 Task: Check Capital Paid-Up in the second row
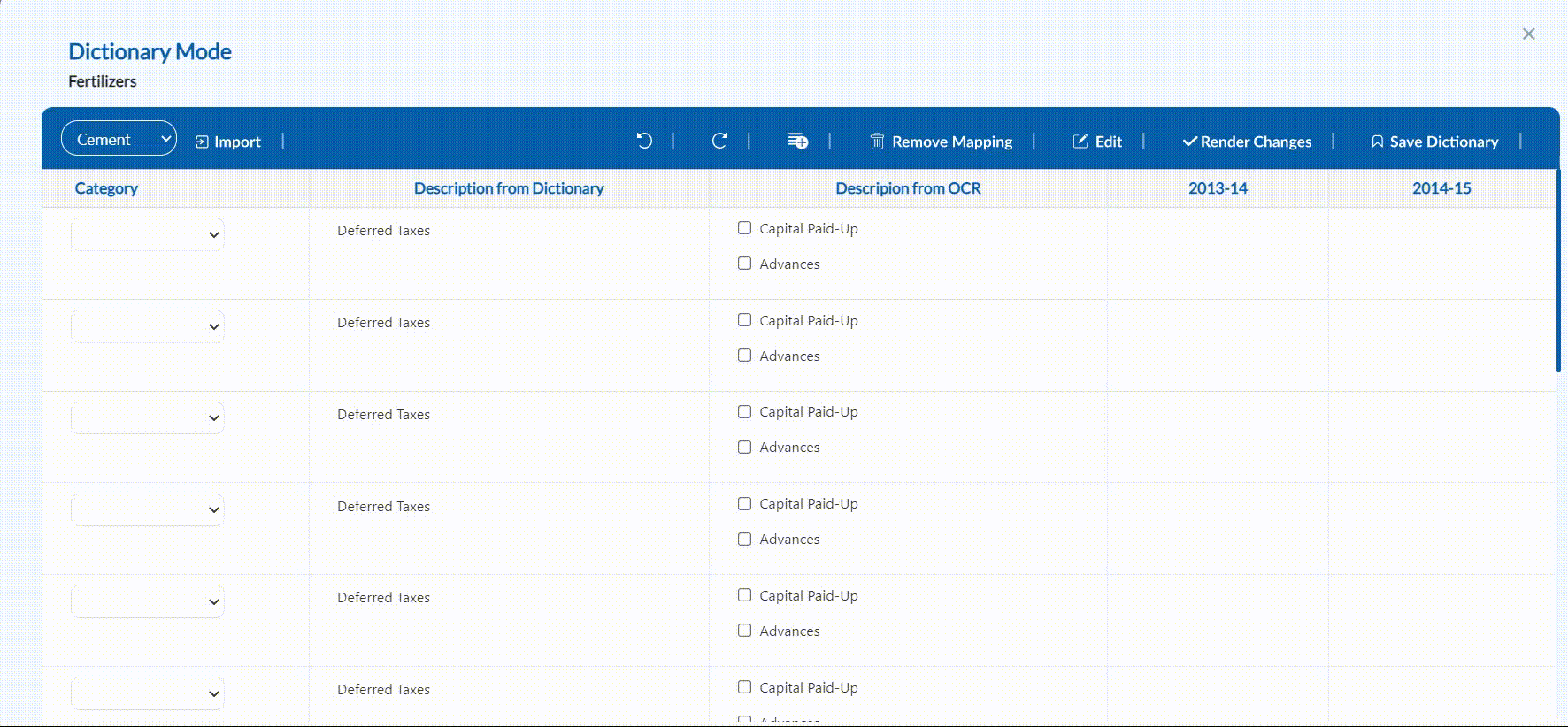pos(744,320)
